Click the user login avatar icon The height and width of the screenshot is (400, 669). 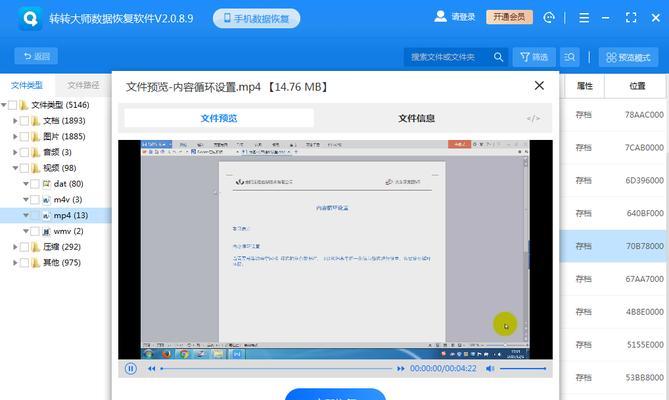point(440,17)
